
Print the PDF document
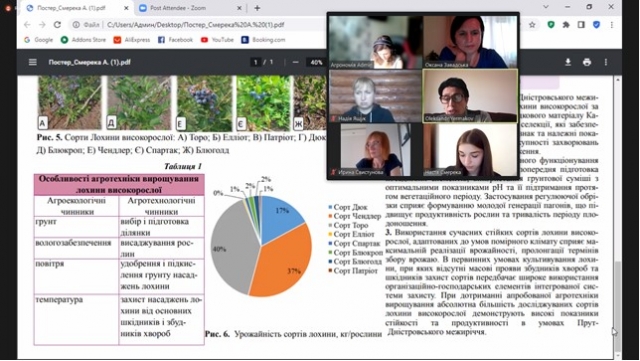pos(587,62)
